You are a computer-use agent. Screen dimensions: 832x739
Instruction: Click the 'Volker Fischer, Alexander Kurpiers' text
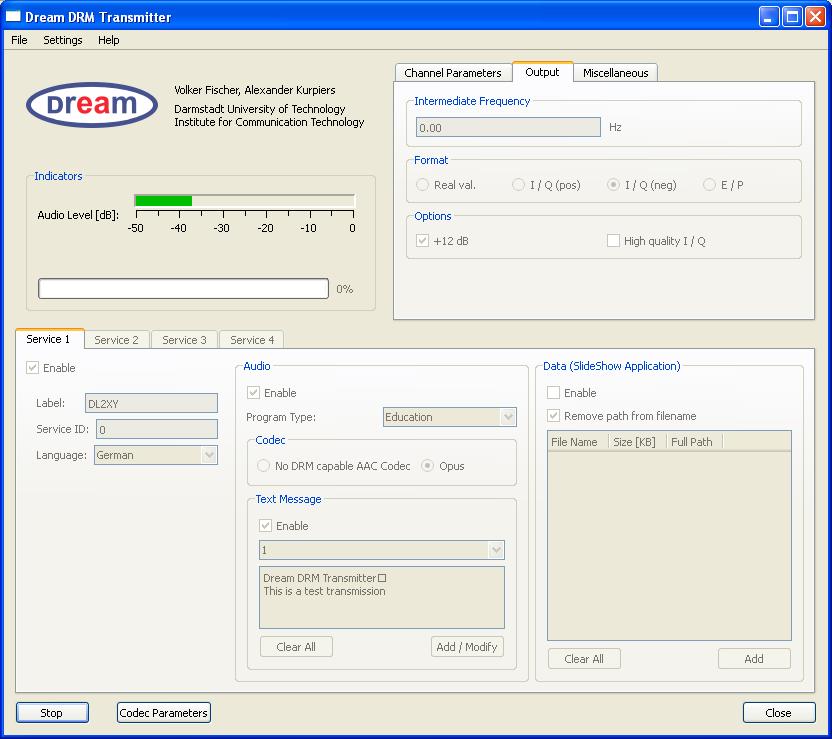click(x=255, y=90)
